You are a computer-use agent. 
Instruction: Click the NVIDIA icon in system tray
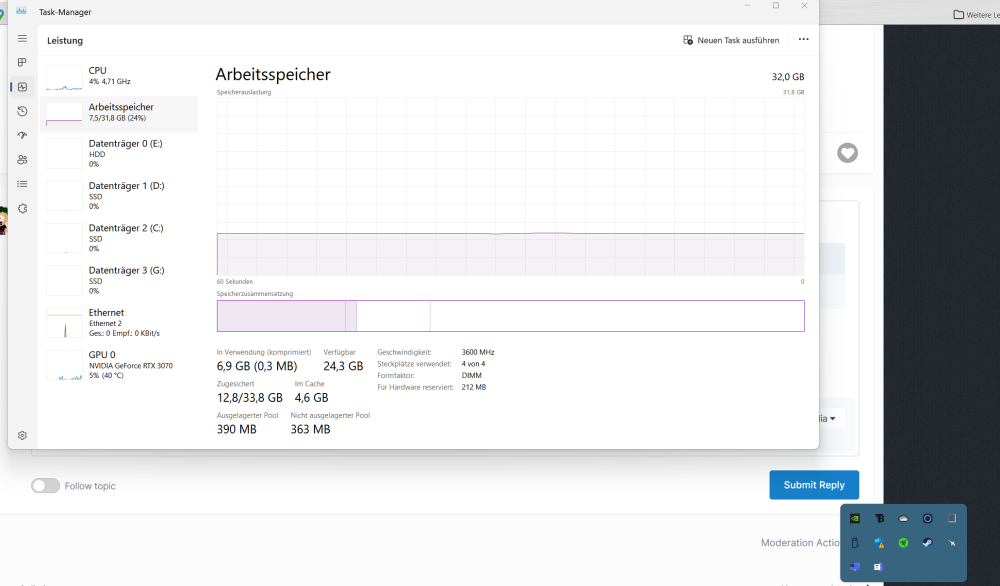click(854, 518)
